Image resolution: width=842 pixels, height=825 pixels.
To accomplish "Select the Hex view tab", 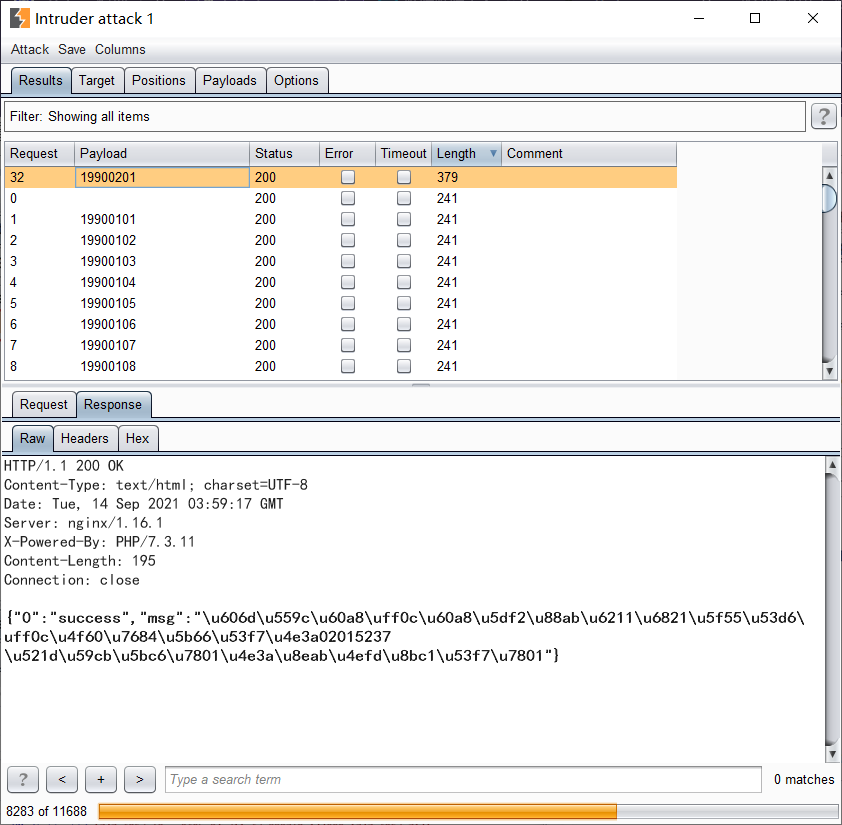I will [x=137, y=439].
